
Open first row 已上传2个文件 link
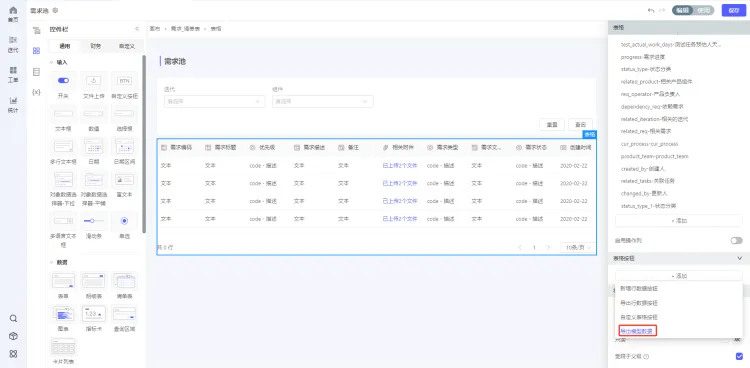coord(400,166)
